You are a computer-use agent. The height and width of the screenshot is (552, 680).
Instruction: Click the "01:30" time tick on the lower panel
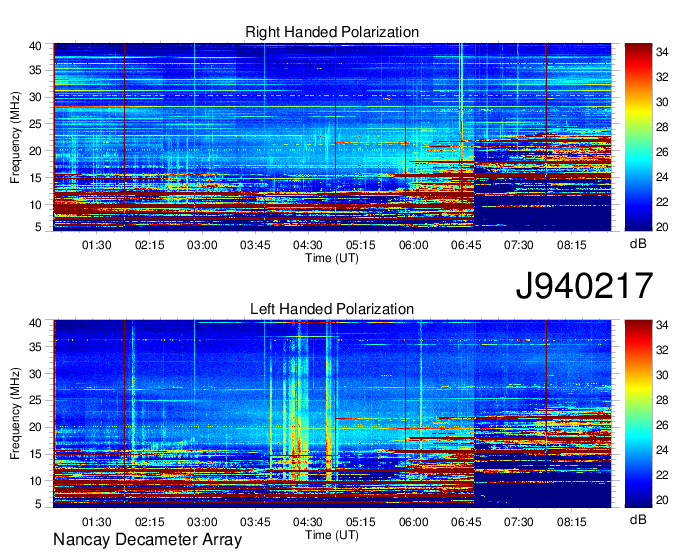click(x=96, y=522)
